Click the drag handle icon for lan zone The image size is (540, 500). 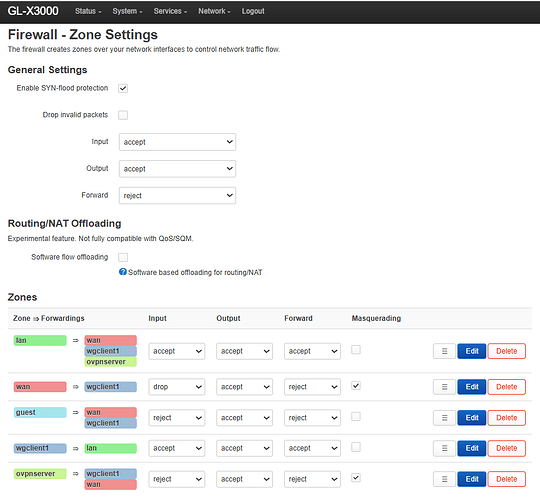[444, 351]
